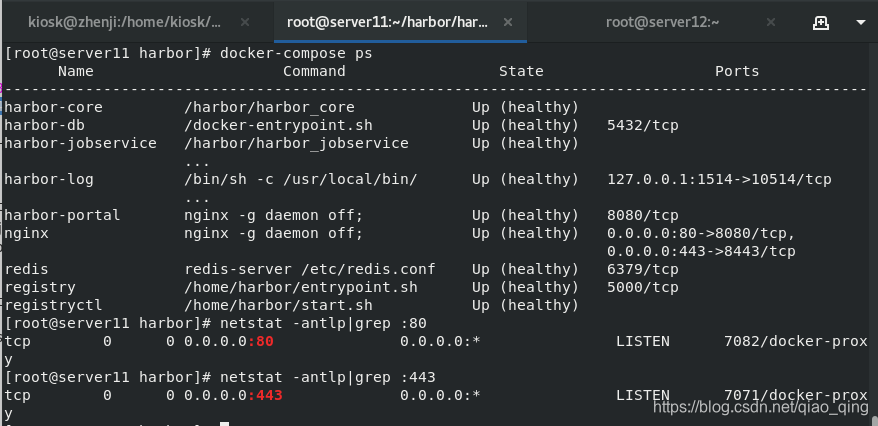Click the 6379/tcp redis port
Image resolution: width=878 pixels, height=426 pixels.
(x=643, y=269)
